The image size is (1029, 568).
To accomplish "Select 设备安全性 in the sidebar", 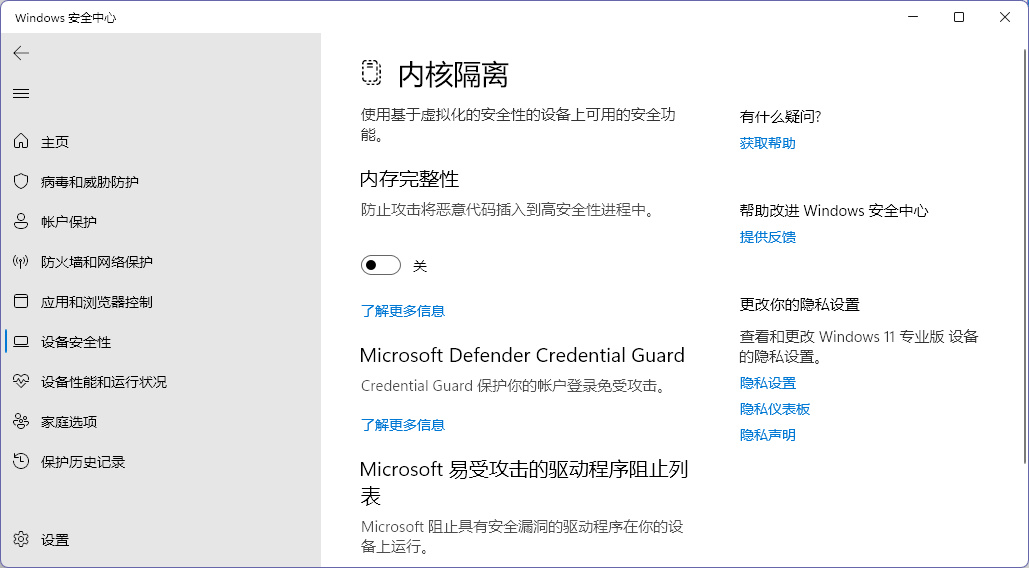I will (x=76, y=342).
